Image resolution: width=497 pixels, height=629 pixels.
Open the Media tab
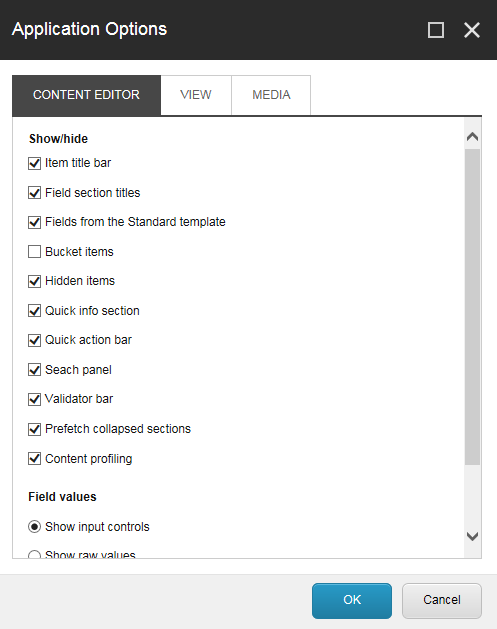pyautogui.click(x=271, y=95)
